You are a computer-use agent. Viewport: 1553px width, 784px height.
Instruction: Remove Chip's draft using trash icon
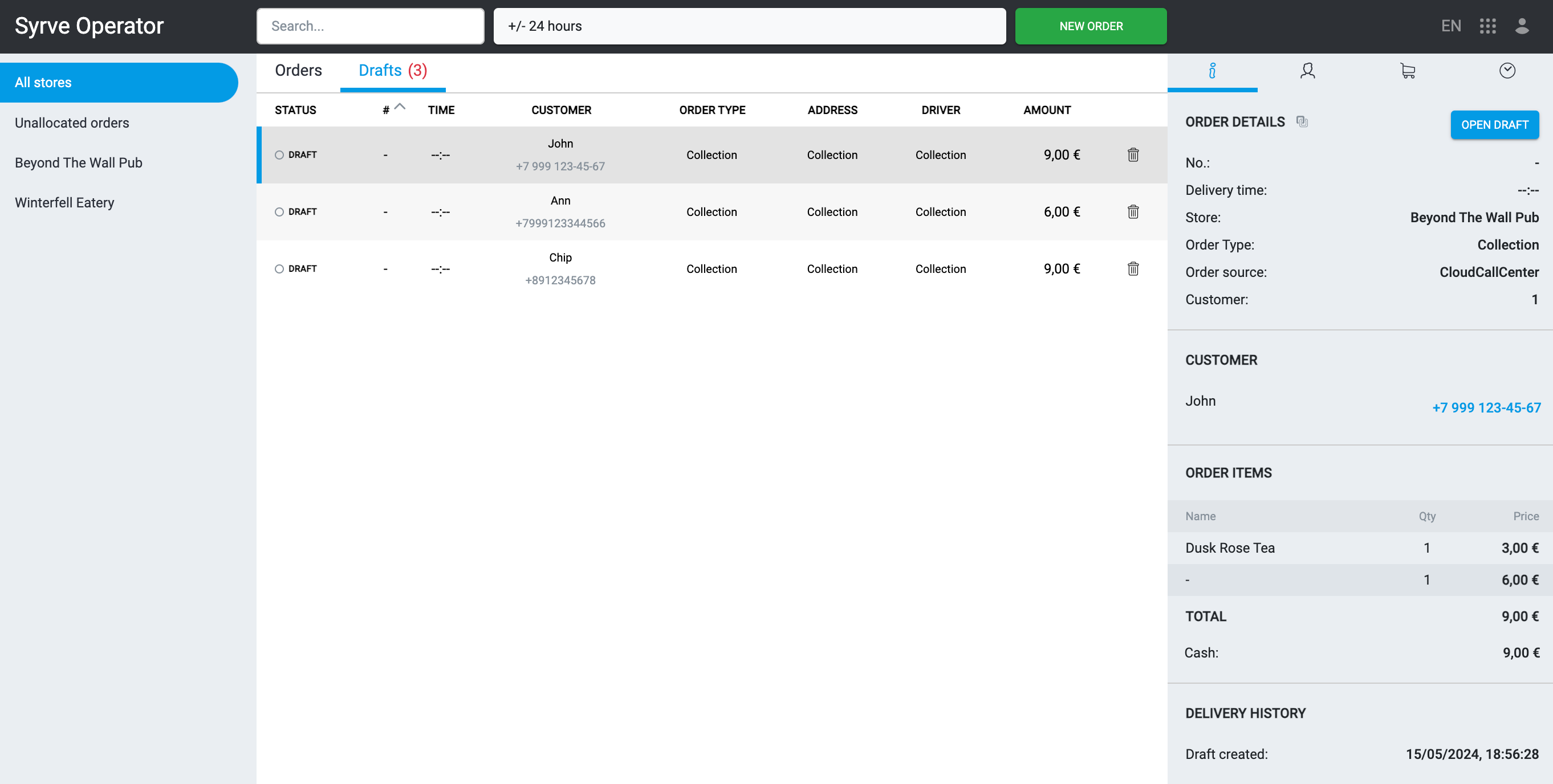click(x=1133, y=269)
